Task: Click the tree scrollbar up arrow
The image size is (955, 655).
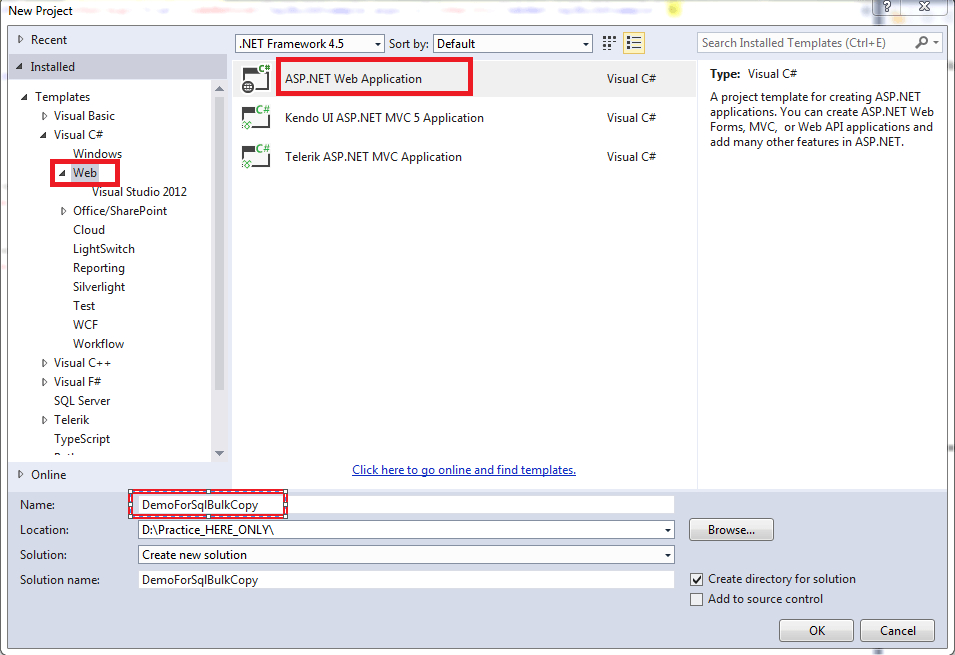Action: tap(219, 89)
